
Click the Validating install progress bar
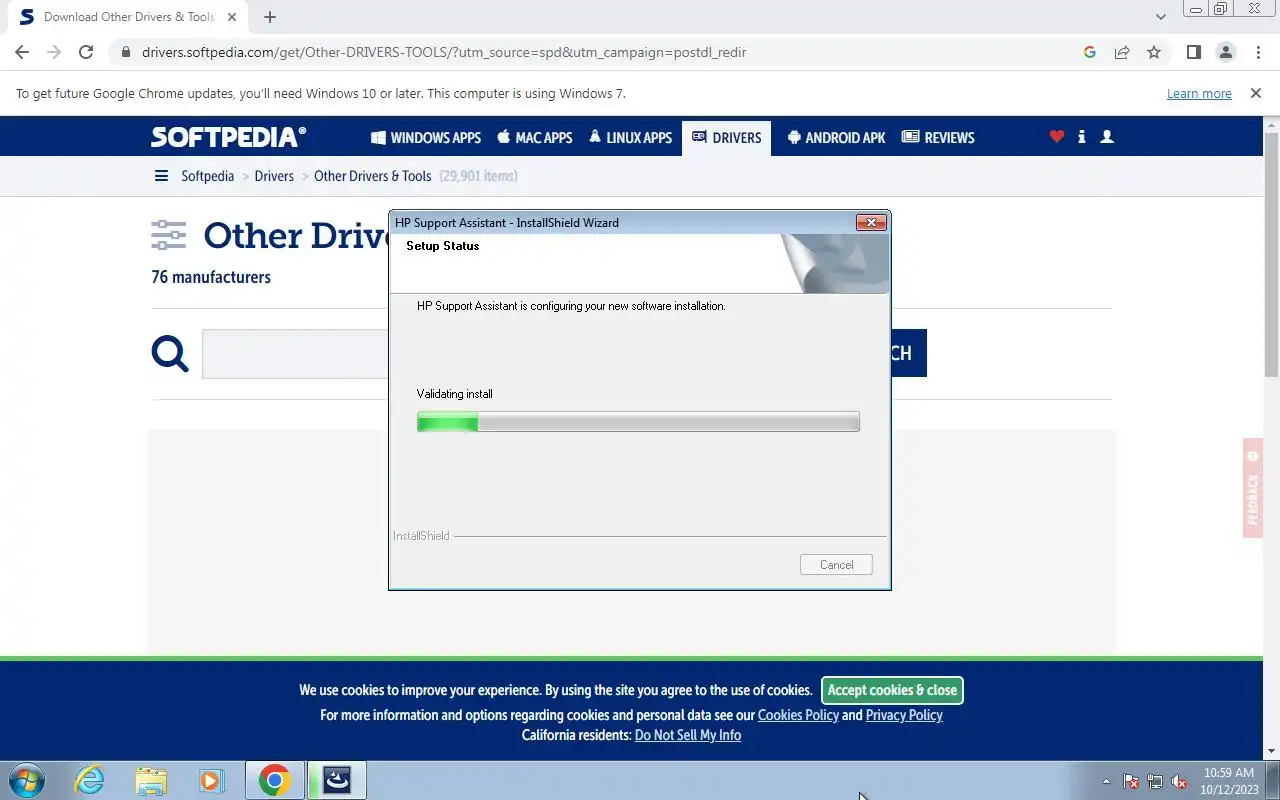coord(638,423)
